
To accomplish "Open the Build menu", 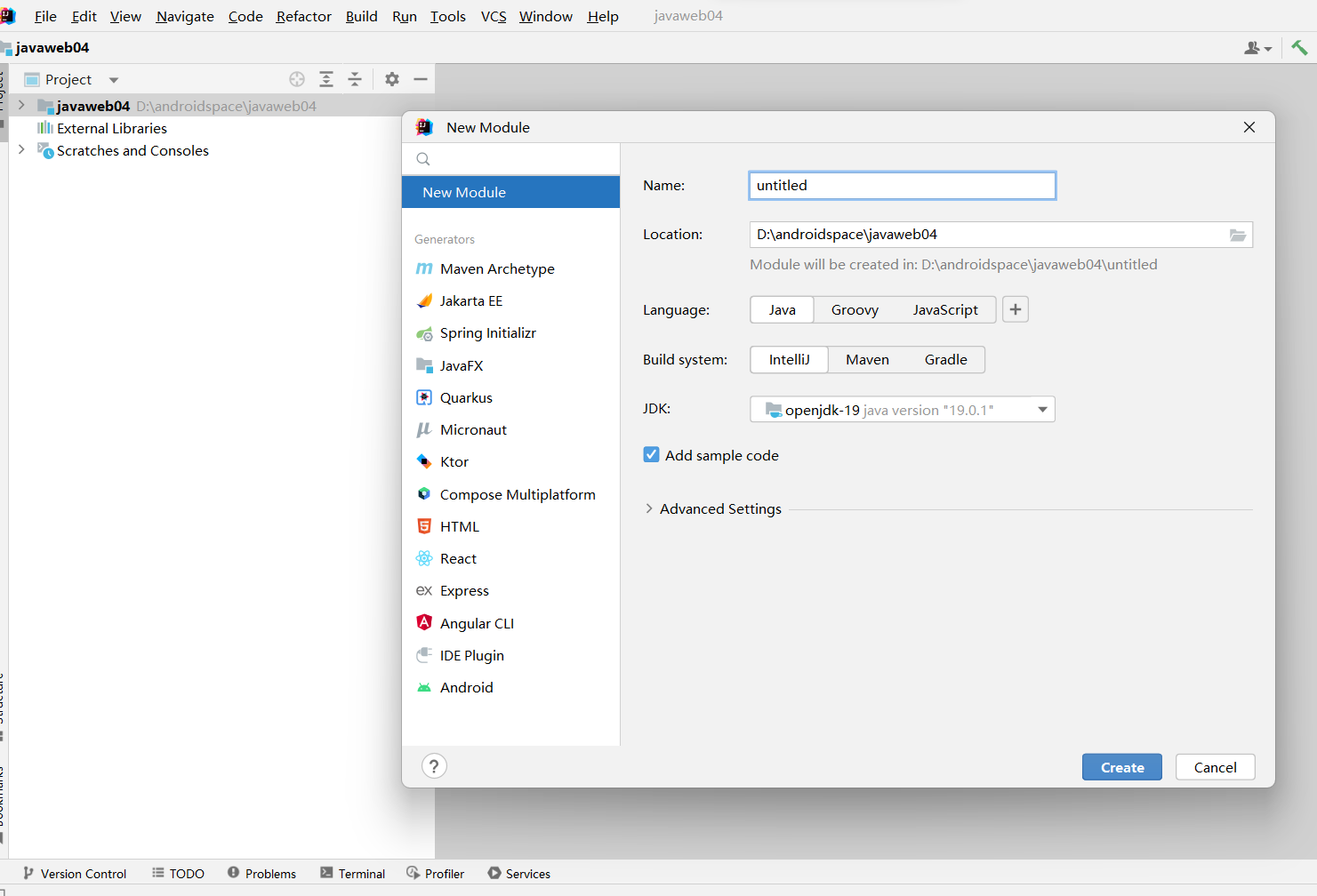I will 362,16.
